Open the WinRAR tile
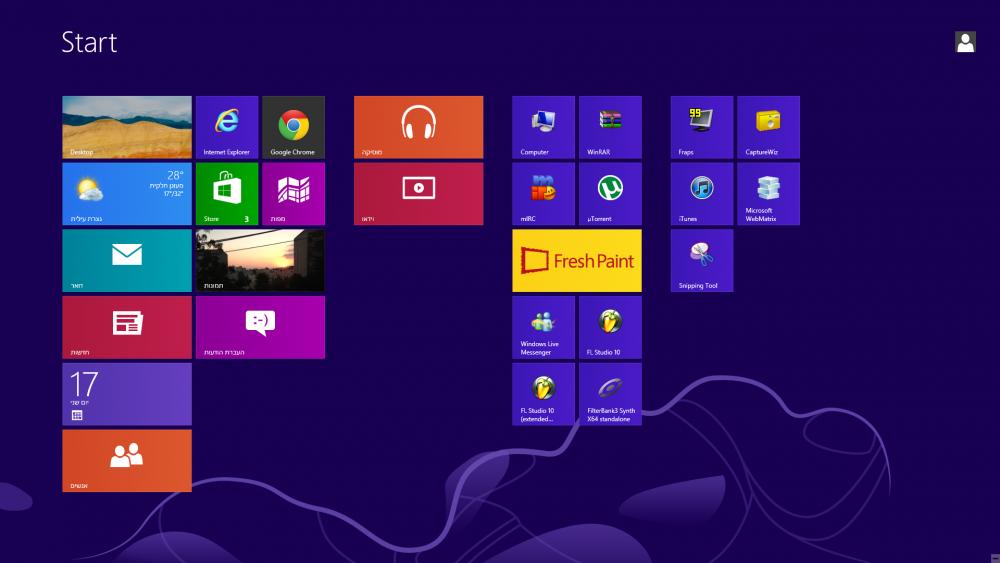The height and width of the screenshot is (563, 1000). [610, 127]
